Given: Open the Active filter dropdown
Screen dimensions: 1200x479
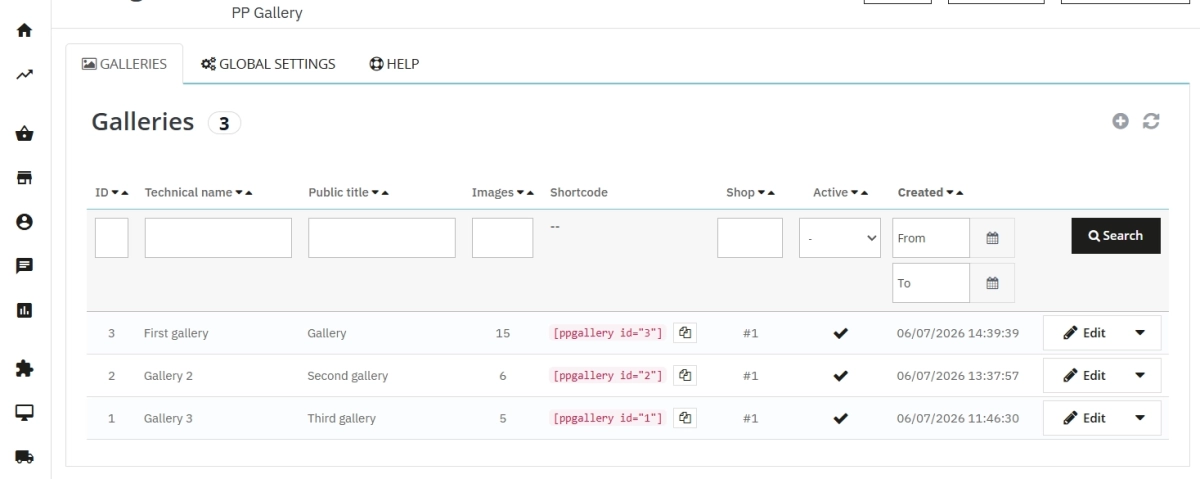Looking at the screenshot, I should (x=839, y=238).
